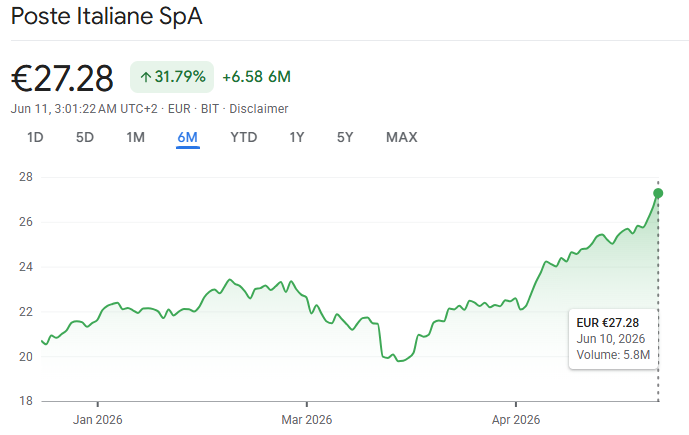Image resolution: width=689 pixels, height=435 pixels.
Task: Switch chart to YTD range
Action: [244, 138]
